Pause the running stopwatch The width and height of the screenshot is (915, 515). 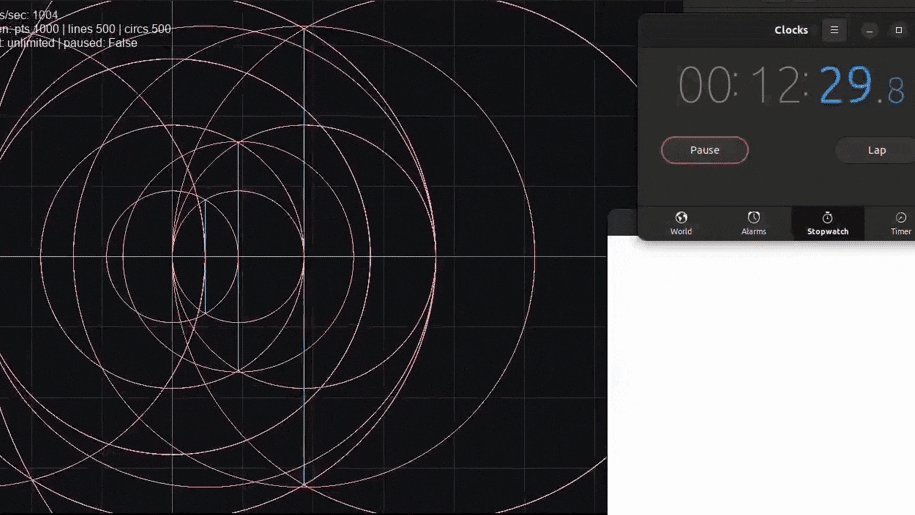coord(704,150)
